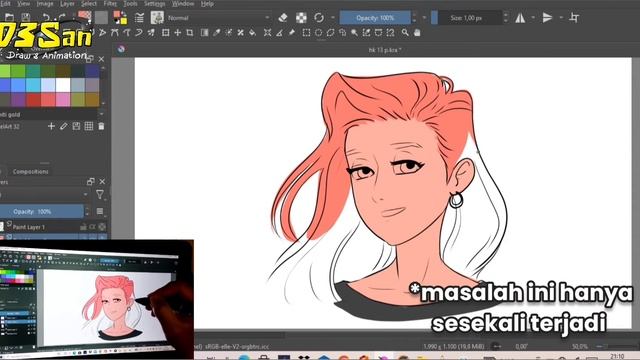
Task: Expand arrow right of top Opacity slider
Action: pos(424,18)
